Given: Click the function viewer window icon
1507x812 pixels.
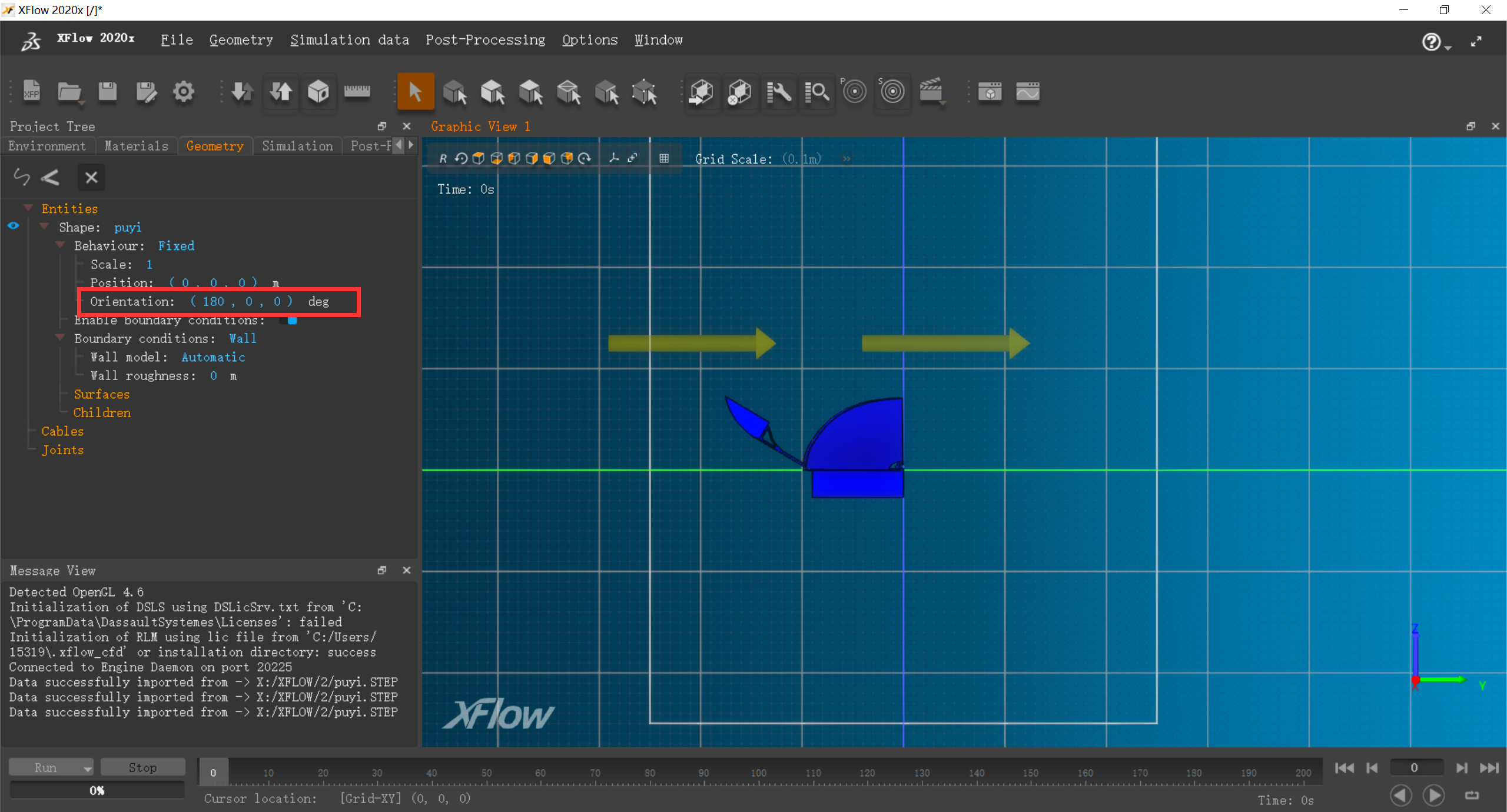Looking at the screenshot, I should (1027, 92).
